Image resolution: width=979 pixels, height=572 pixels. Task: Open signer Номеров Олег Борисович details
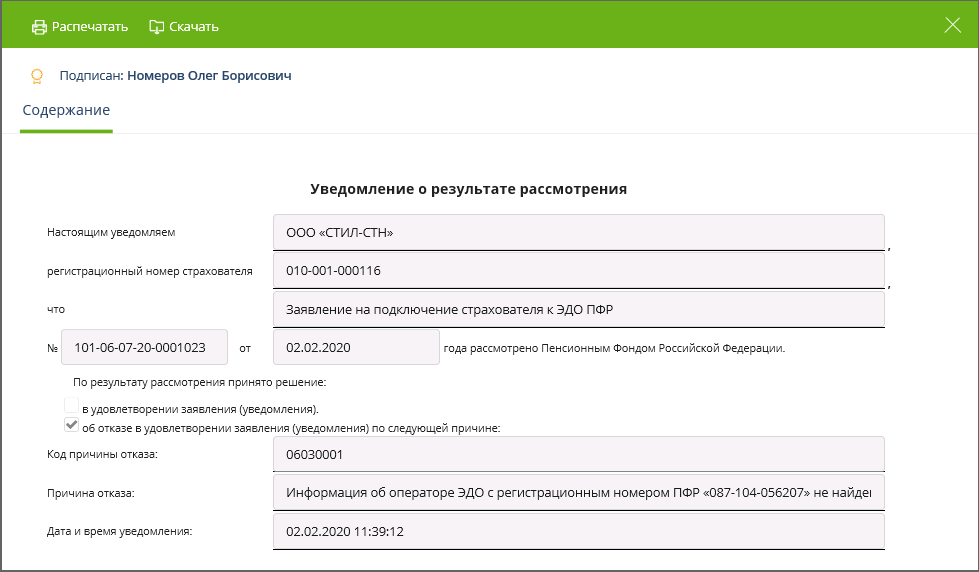[x=209, y=75]
